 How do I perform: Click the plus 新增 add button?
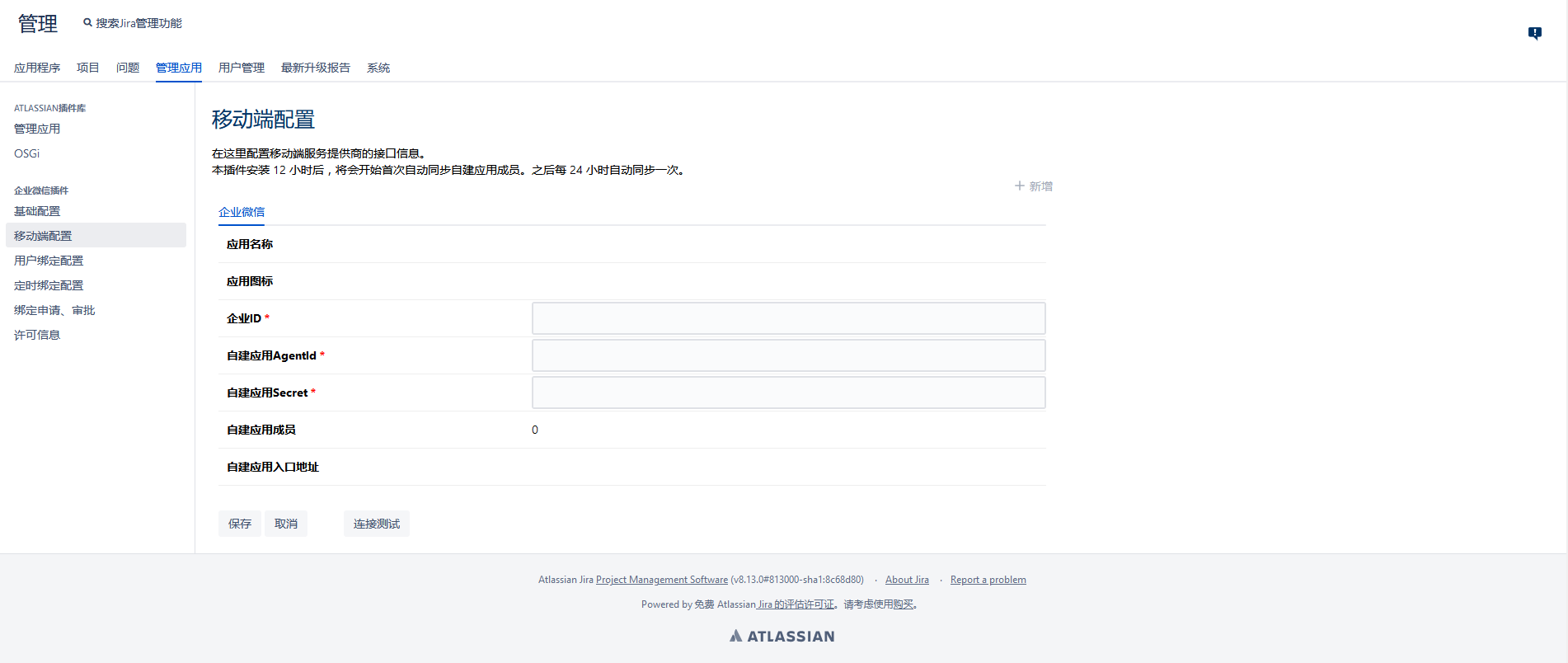pos(1033,186)
